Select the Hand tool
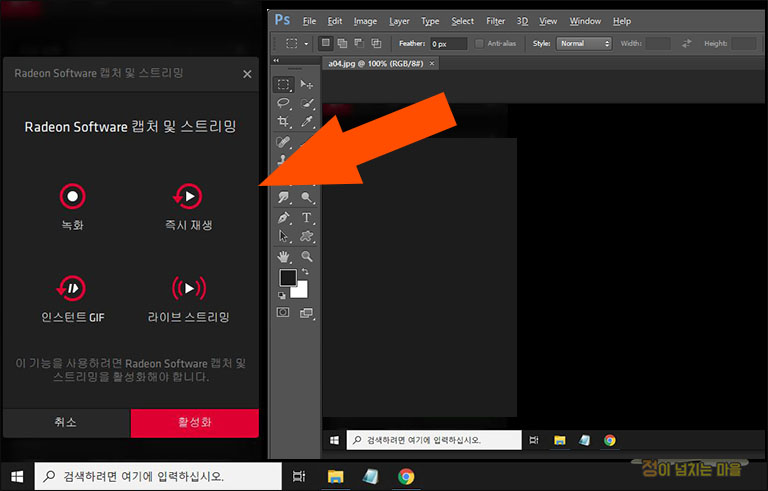The width and height of the screenshot is (768, 491). click(283, 256)
